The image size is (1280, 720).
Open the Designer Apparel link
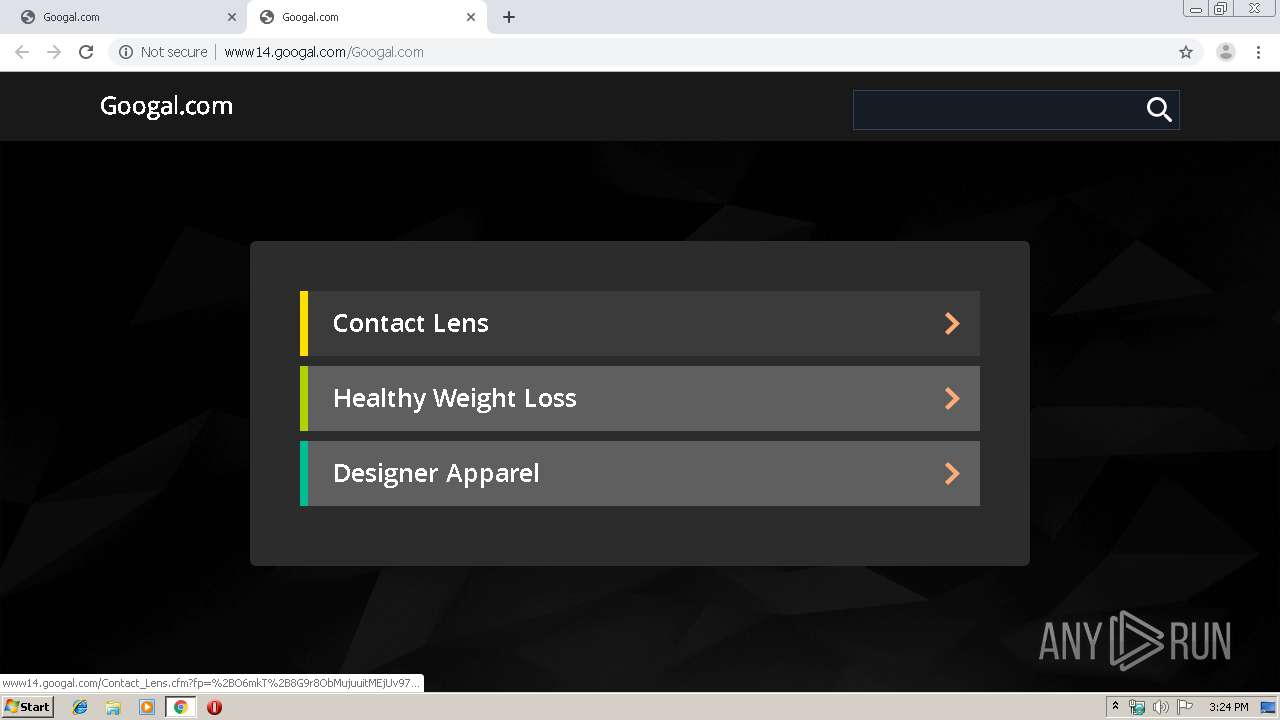(x=640, y=473)
